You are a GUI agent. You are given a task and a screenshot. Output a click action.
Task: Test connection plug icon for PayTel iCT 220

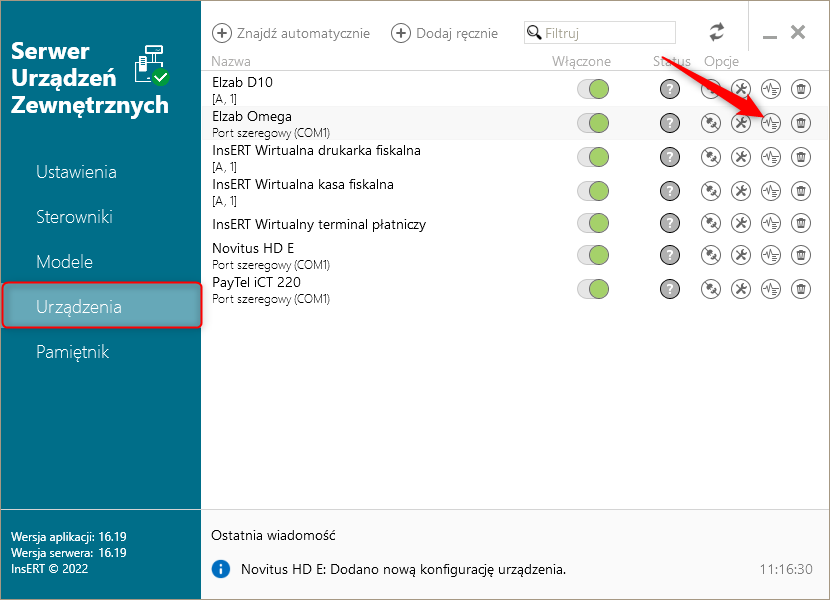(x=711, y=289)
